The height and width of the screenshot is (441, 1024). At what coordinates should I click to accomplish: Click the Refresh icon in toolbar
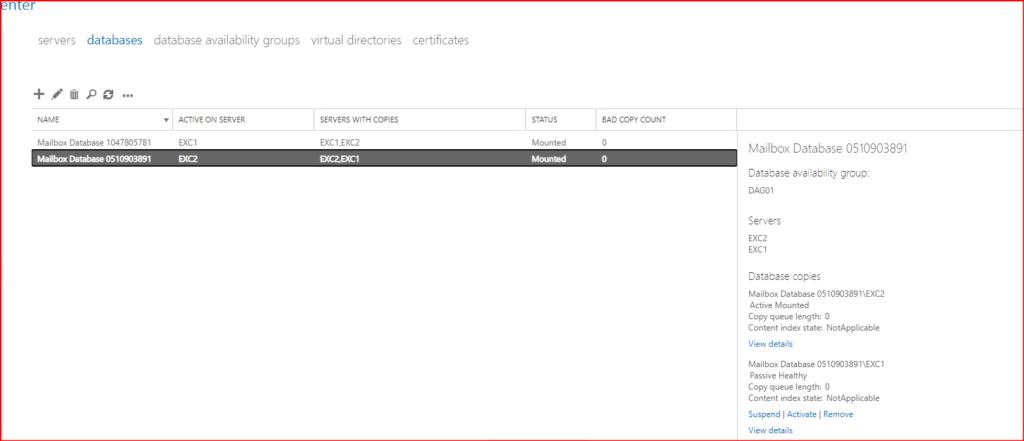pyautogui.click(x=108, y=95)
